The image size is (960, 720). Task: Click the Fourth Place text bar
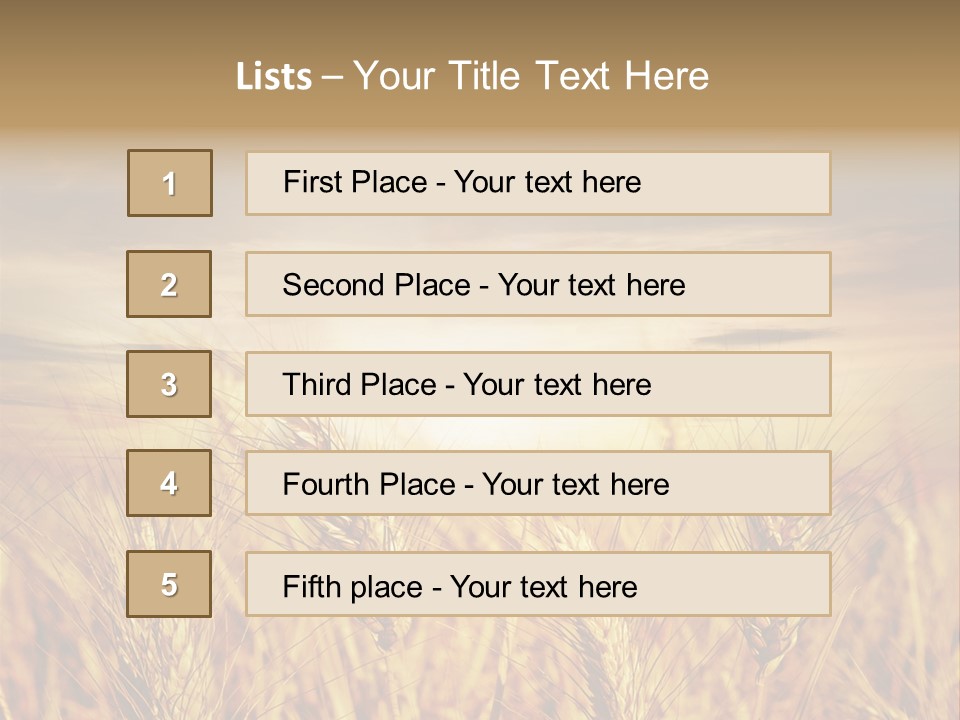coord(538,483)
